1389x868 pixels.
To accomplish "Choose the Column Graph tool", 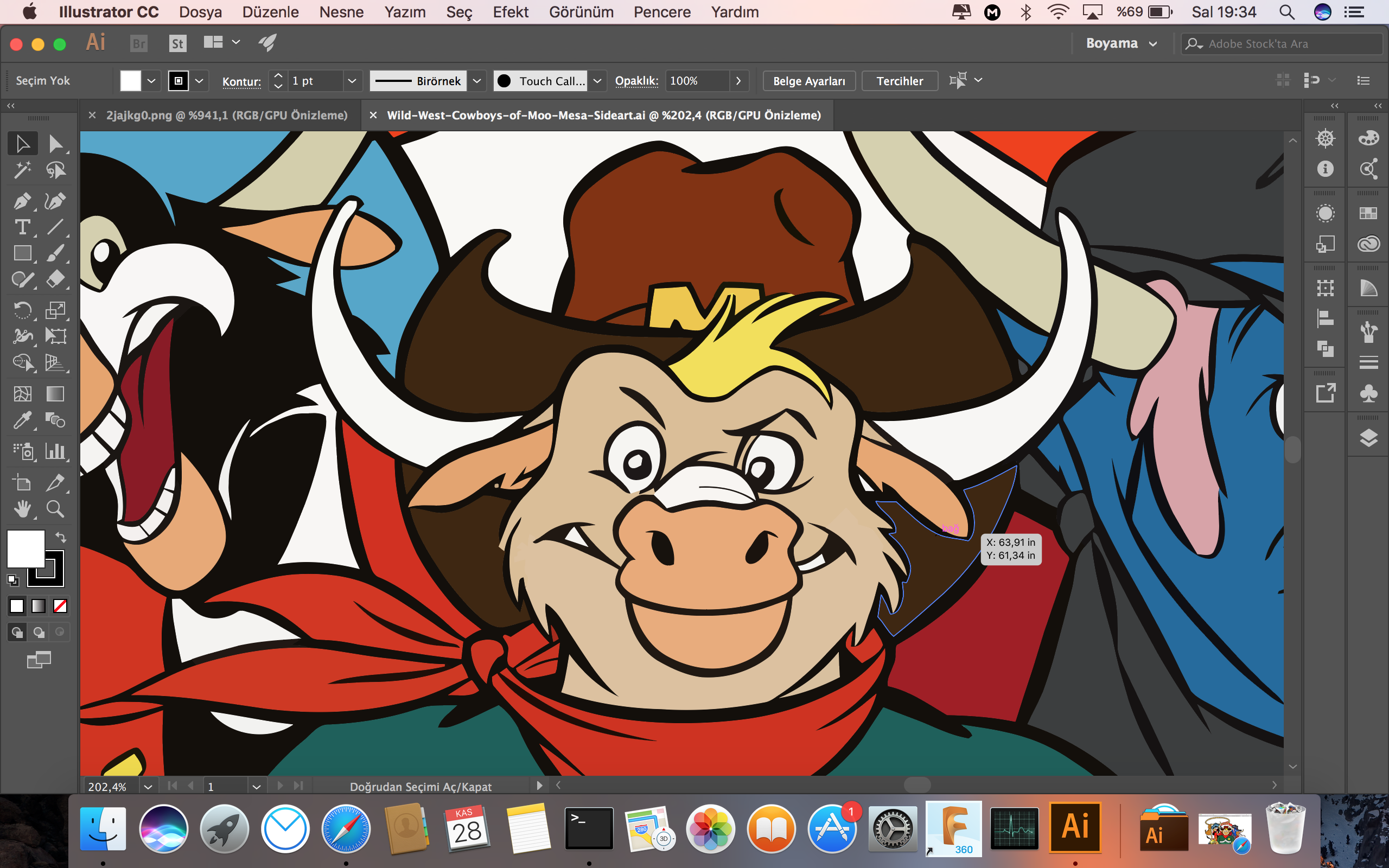I will (56, 451).
